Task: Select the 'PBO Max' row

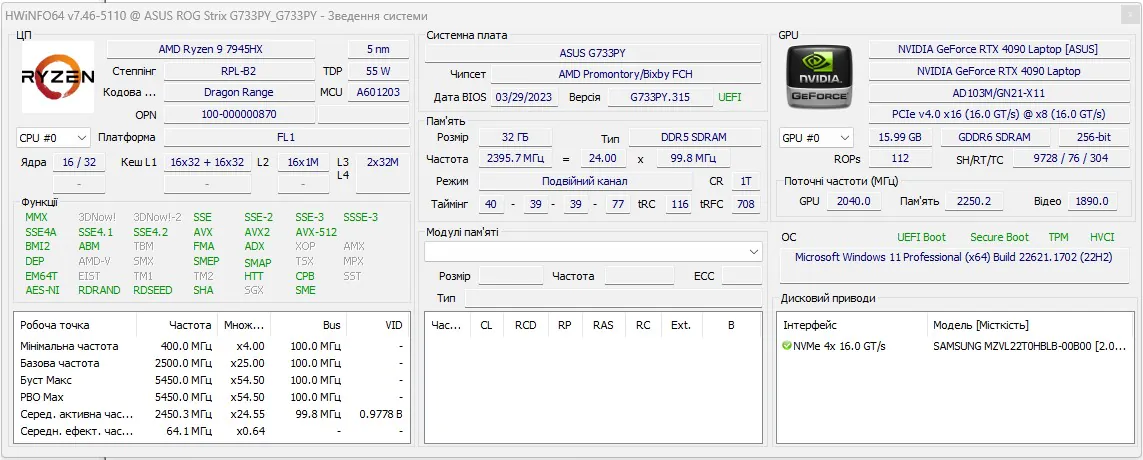Action: point(211,397)
